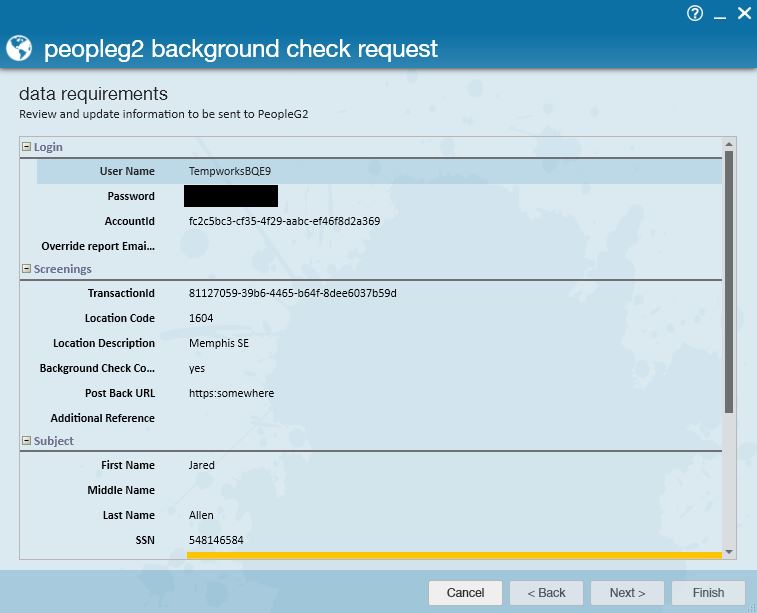Open the help question mark icon
This screenshot has width=757, height=613.
point(695,13)
